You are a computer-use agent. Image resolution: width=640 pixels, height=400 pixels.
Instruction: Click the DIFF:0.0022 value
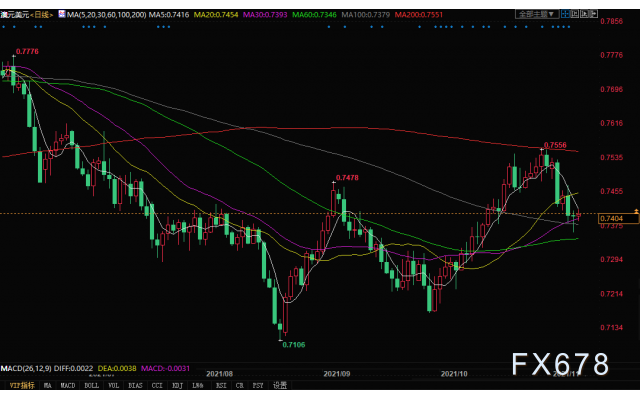point(73,369)
